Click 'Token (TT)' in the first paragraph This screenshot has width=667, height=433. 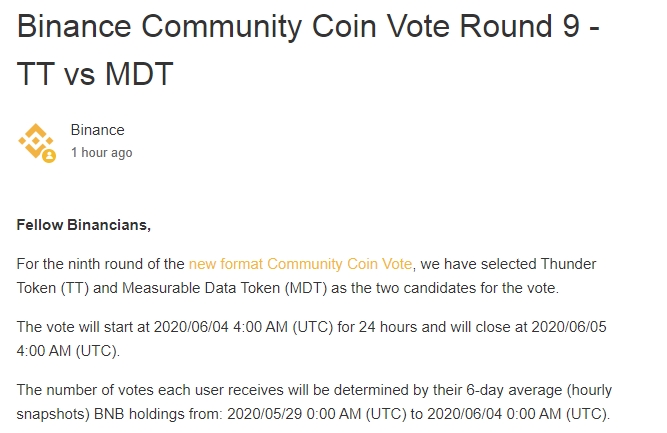[53, 288]
